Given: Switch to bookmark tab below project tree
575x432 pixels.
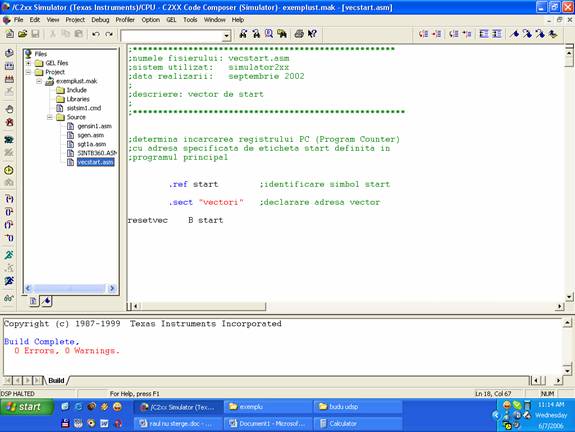Looking at the screenshot, I should (46, 301).
